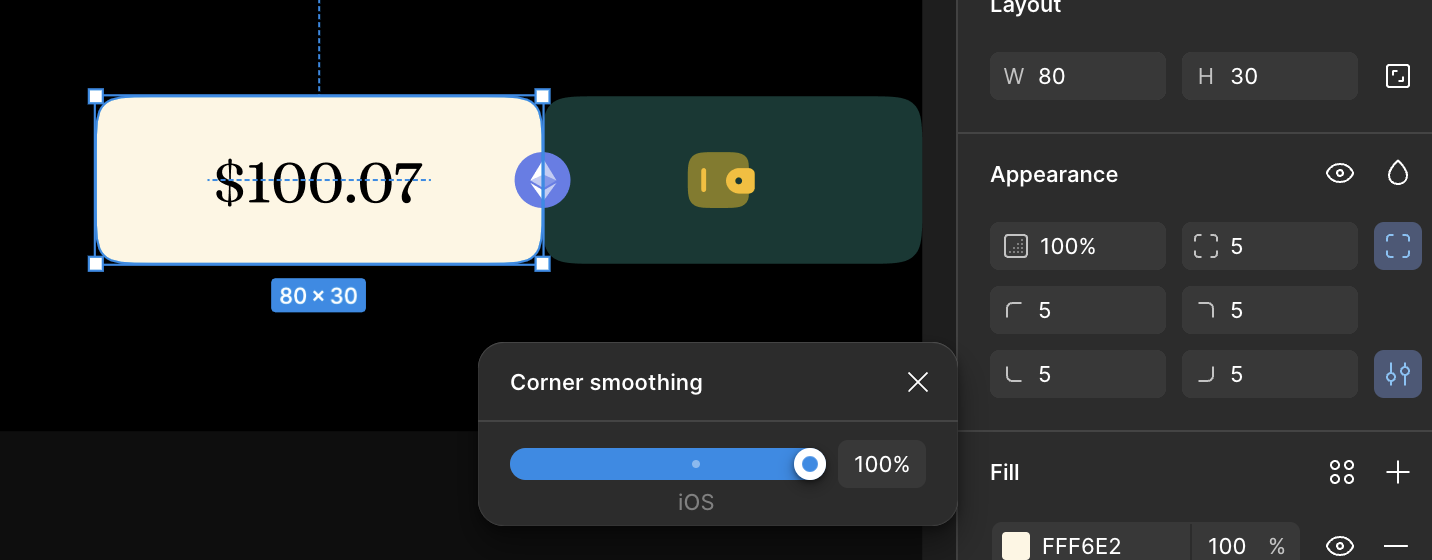Screen dimensions: 1432x560
Task: Click the 100% corner smoothing value field
Action: pyautogui.click(x=882, y=464)
